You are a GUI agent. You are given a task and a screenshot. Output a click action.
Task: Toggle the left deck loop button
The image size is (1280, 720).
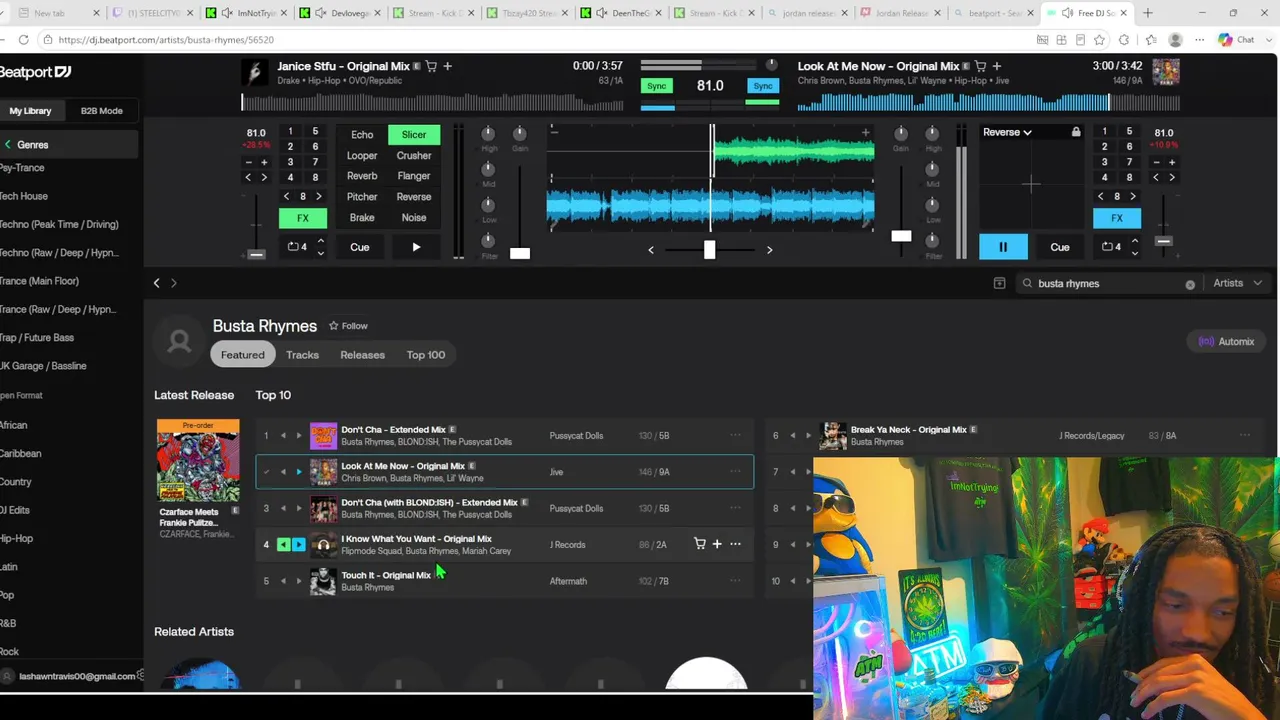[x=297, y=247]
